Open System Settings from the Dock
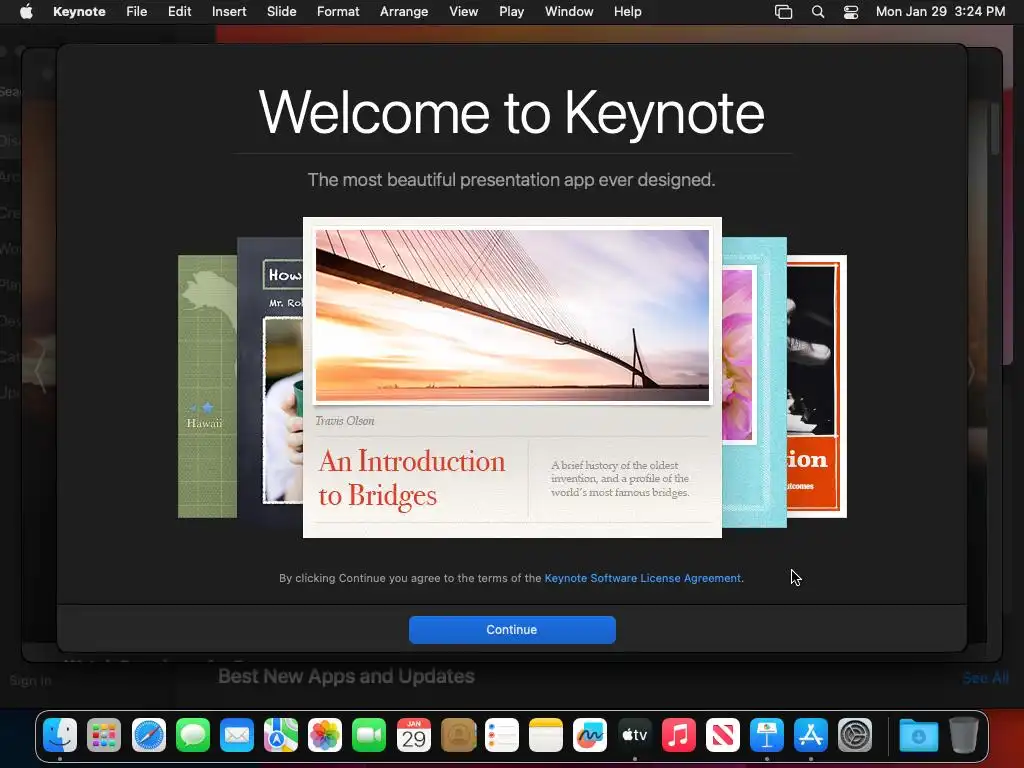The height and width of the screenshot is (768, 1024). tap(855, 735)
